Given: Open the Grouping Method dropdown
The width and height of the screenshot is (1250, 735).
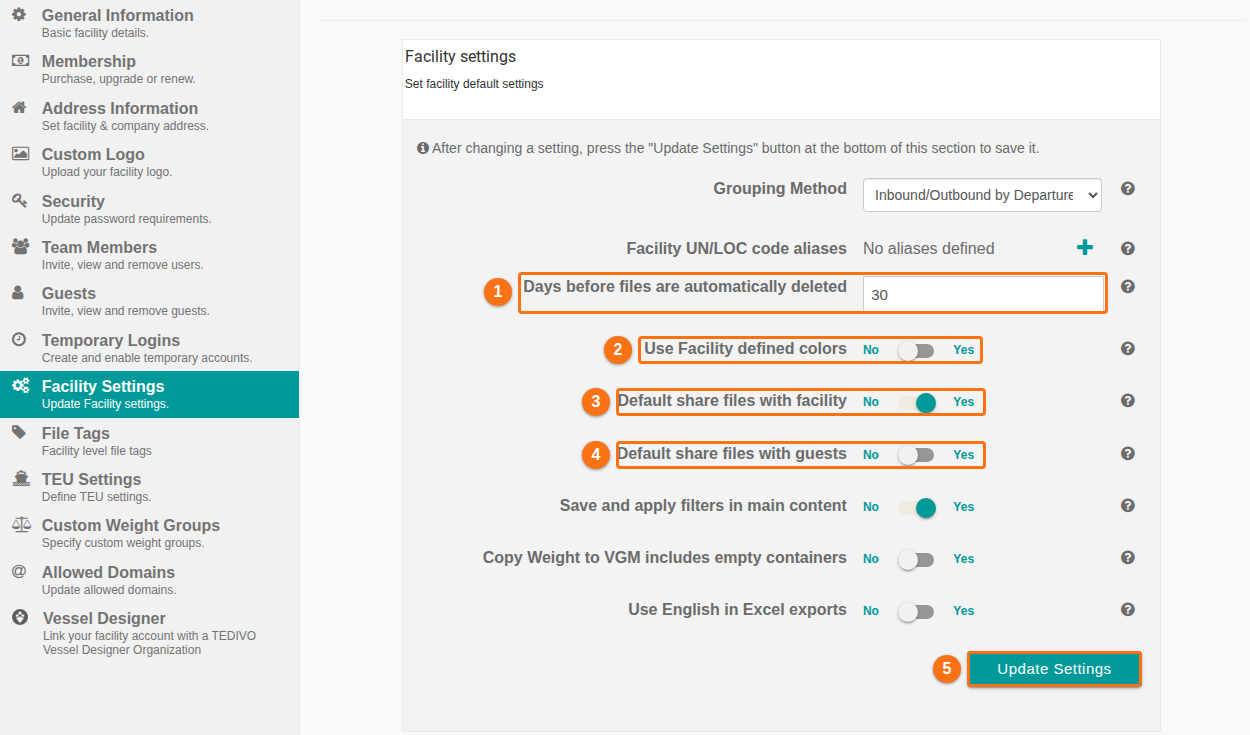Looking at the screenshot, I should pyautogui.click(x=982, y=195).
